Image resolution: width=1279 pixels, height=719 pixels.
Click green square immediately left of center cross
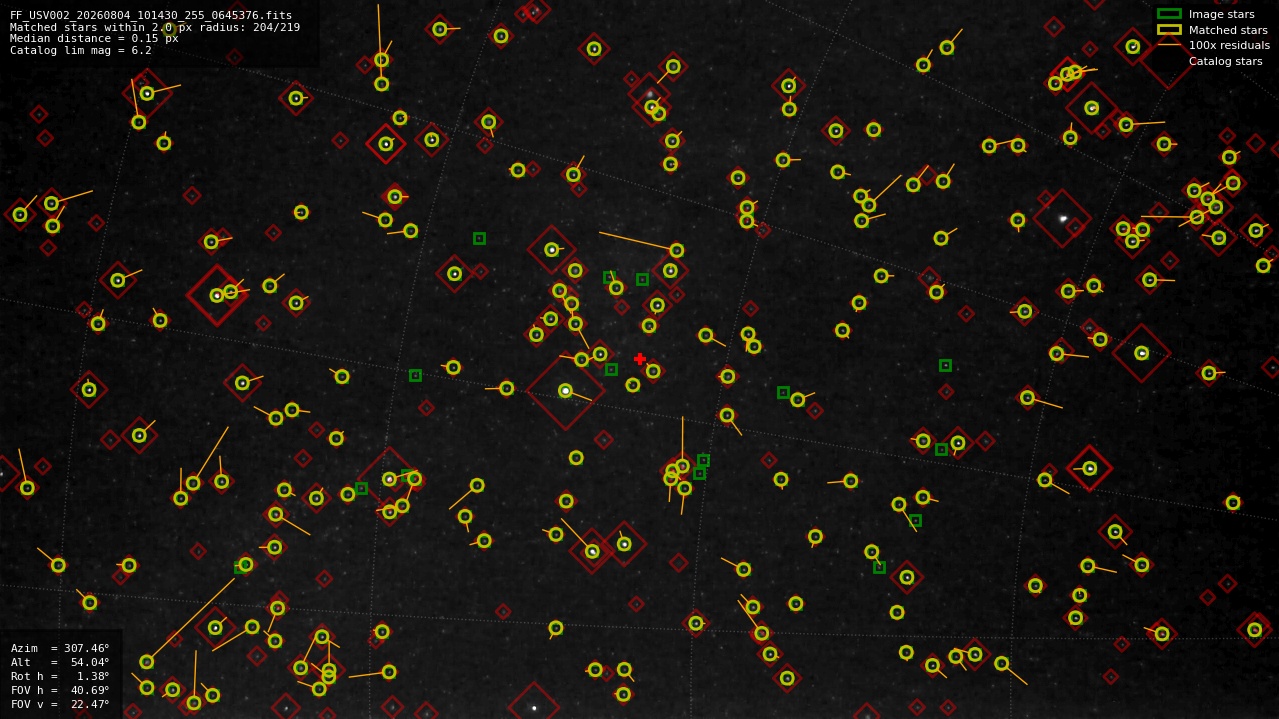[x=611, y=369]
